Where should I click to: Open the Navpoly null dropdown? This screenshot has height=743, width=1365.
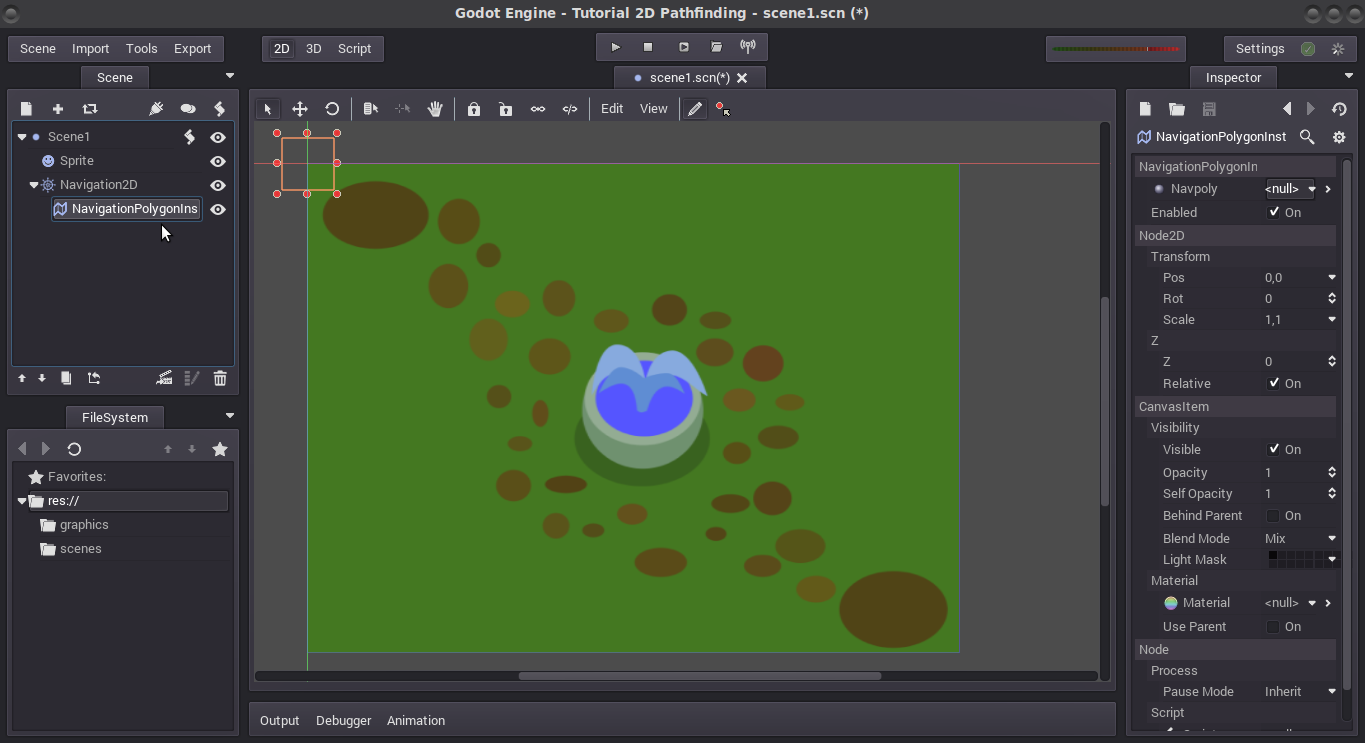click(x=1291, y=189)
